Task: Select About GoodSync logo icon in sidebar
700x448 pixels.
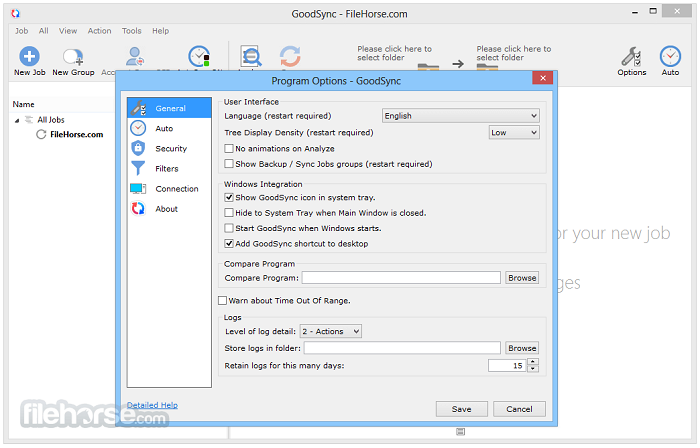Action: (x=138, y=208)
